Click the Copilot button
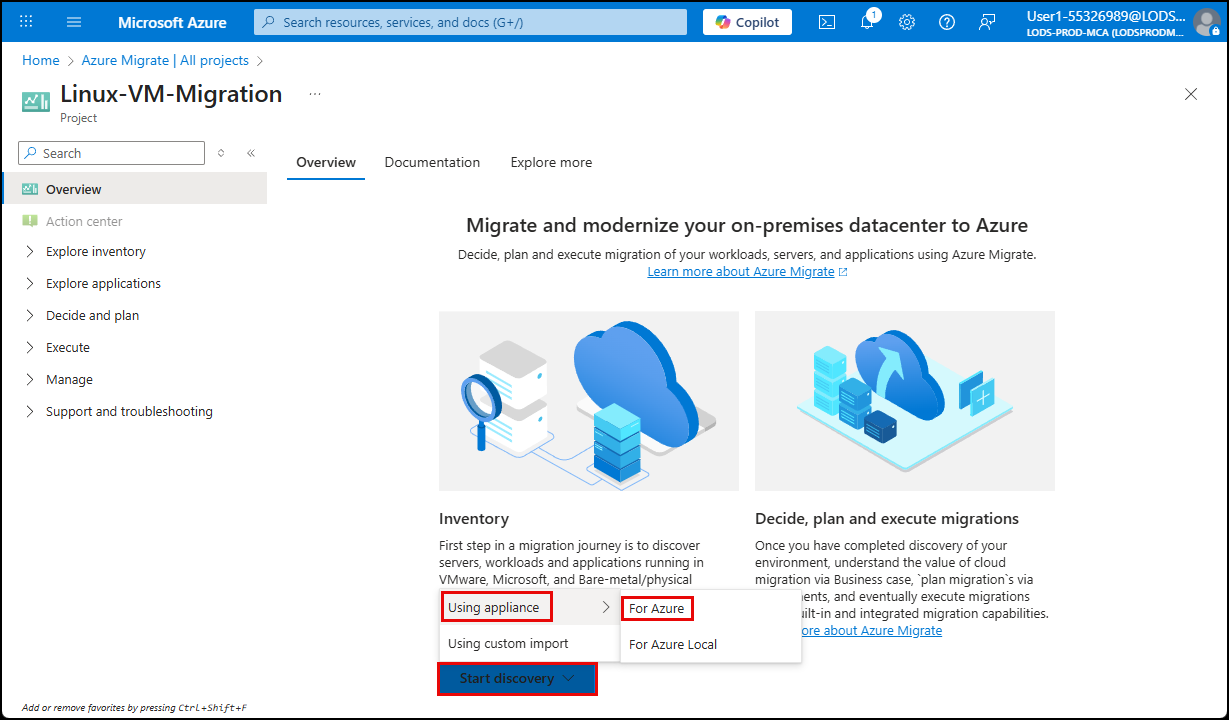The image size is (1229, 720). (x=747, y=22)
